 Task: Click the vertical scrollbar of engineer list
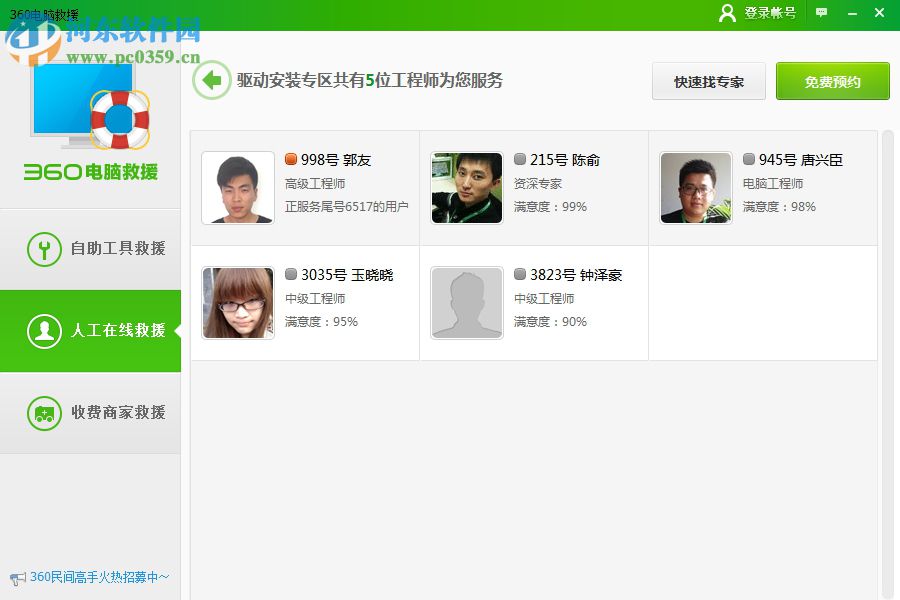point(888,365)
